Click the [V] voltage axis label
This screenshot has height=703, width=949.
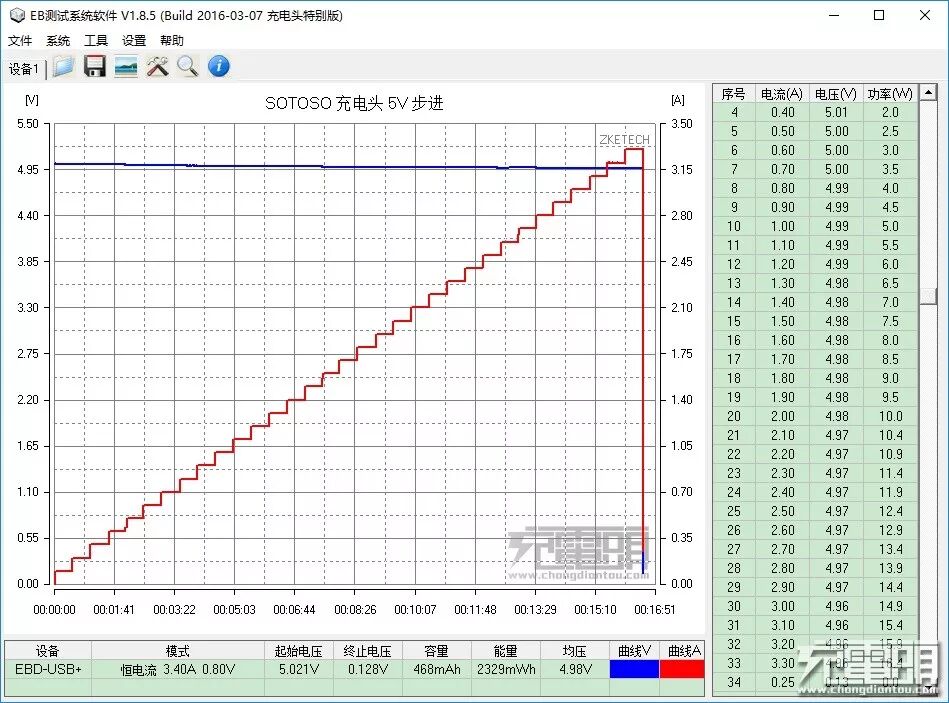coord(31,100)
